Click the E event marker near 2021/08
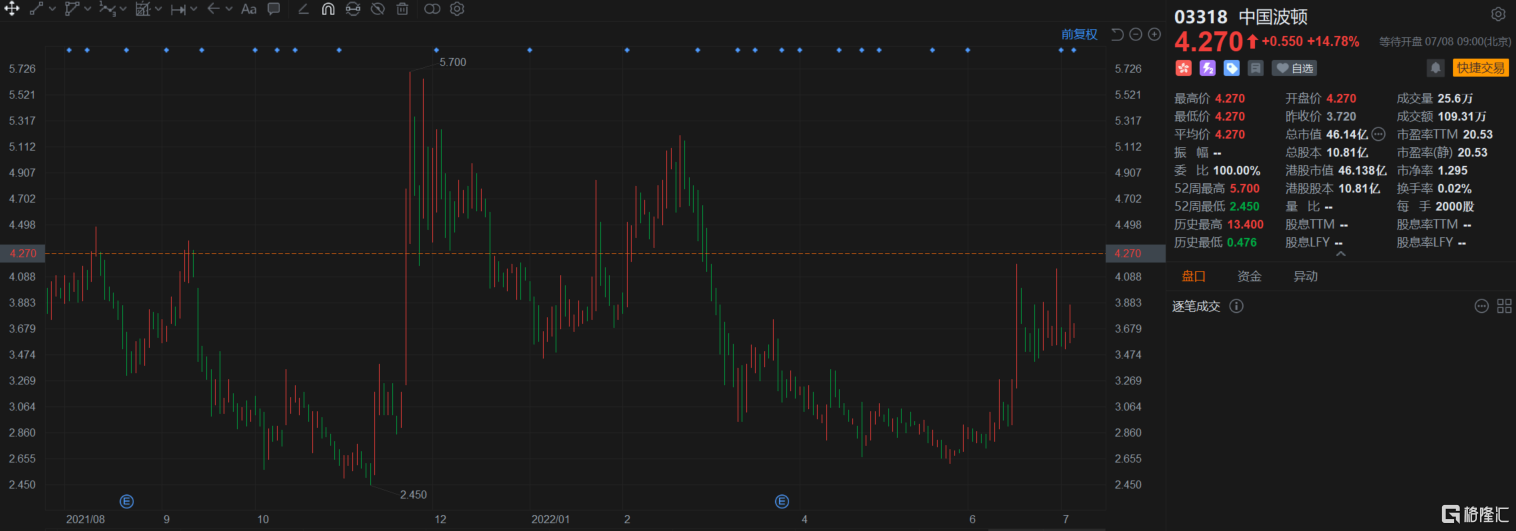 click(127, 501)
